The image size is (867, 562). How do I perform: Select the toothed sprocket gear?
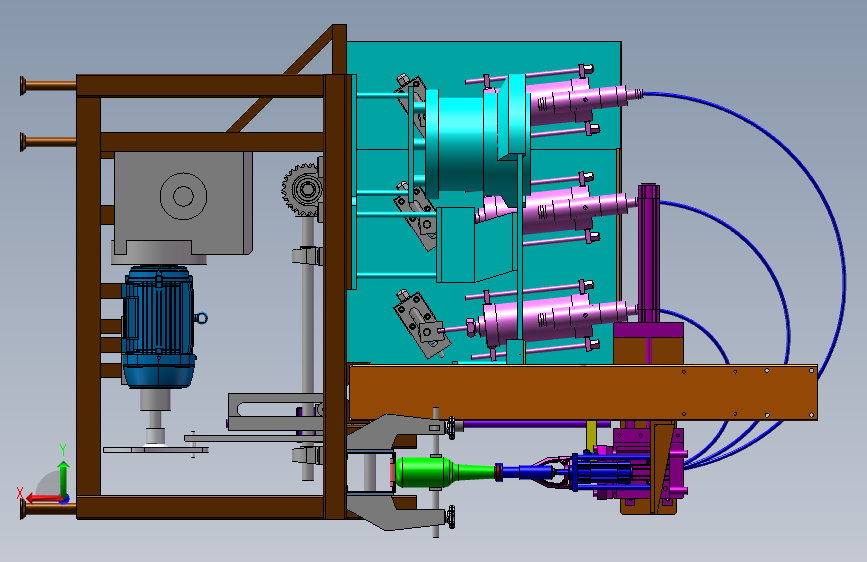coord(302,190)
